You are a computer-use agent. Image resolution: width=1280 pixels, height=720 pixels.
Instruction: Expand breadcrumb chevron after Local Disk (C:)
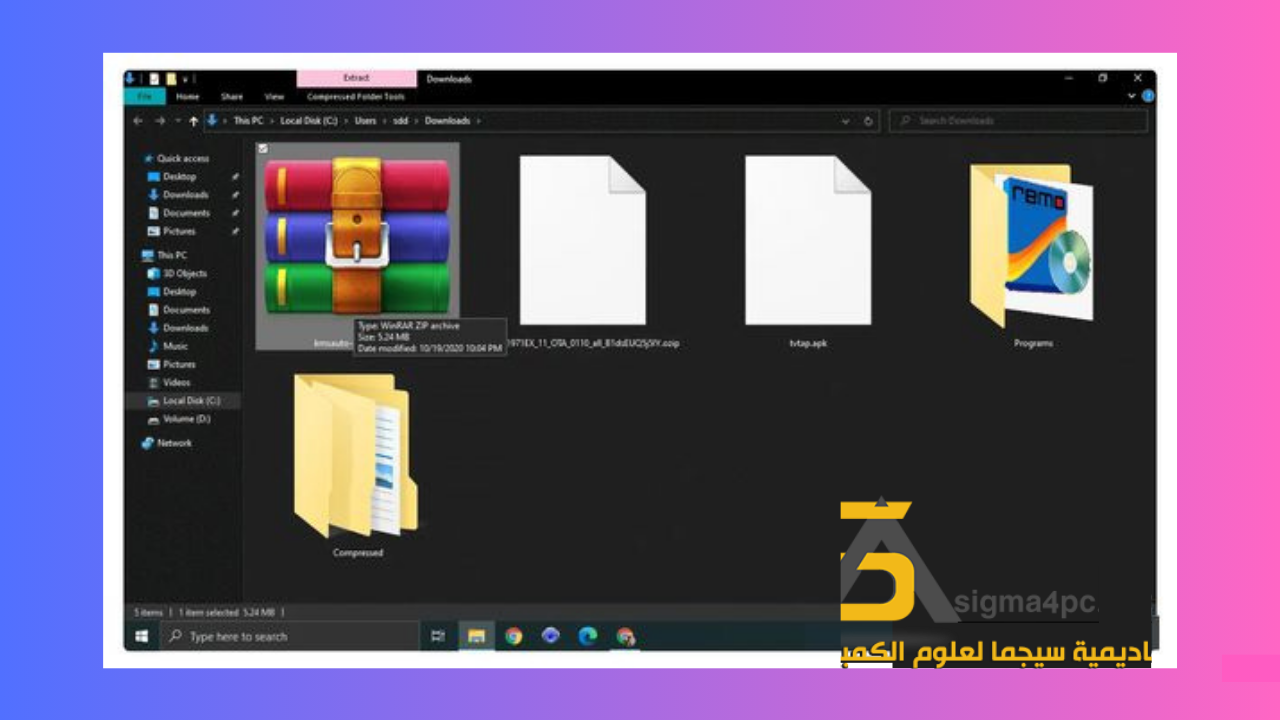[x=346, y=121]
